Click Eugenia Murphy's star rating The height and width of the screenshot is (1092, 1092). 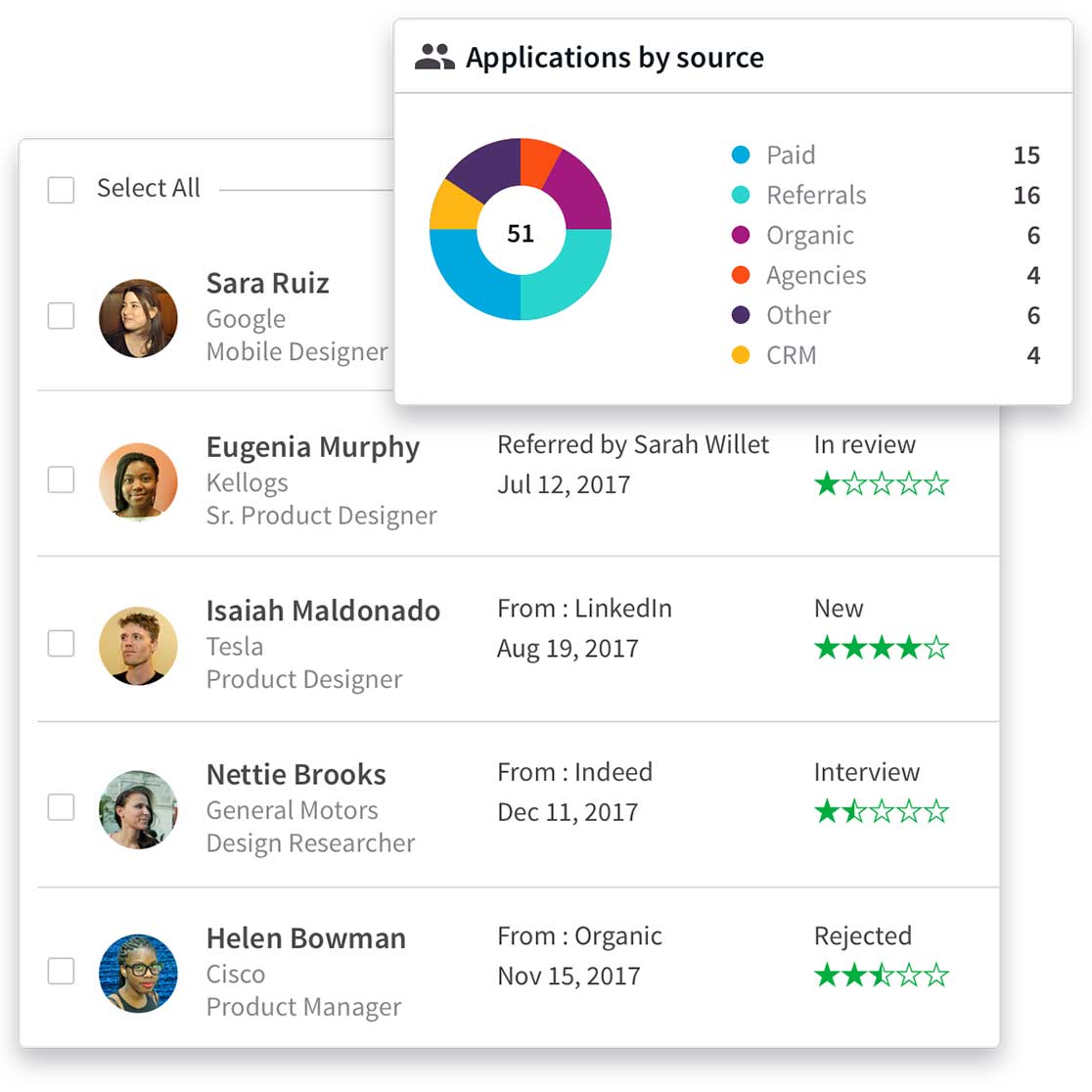(881, 483)
